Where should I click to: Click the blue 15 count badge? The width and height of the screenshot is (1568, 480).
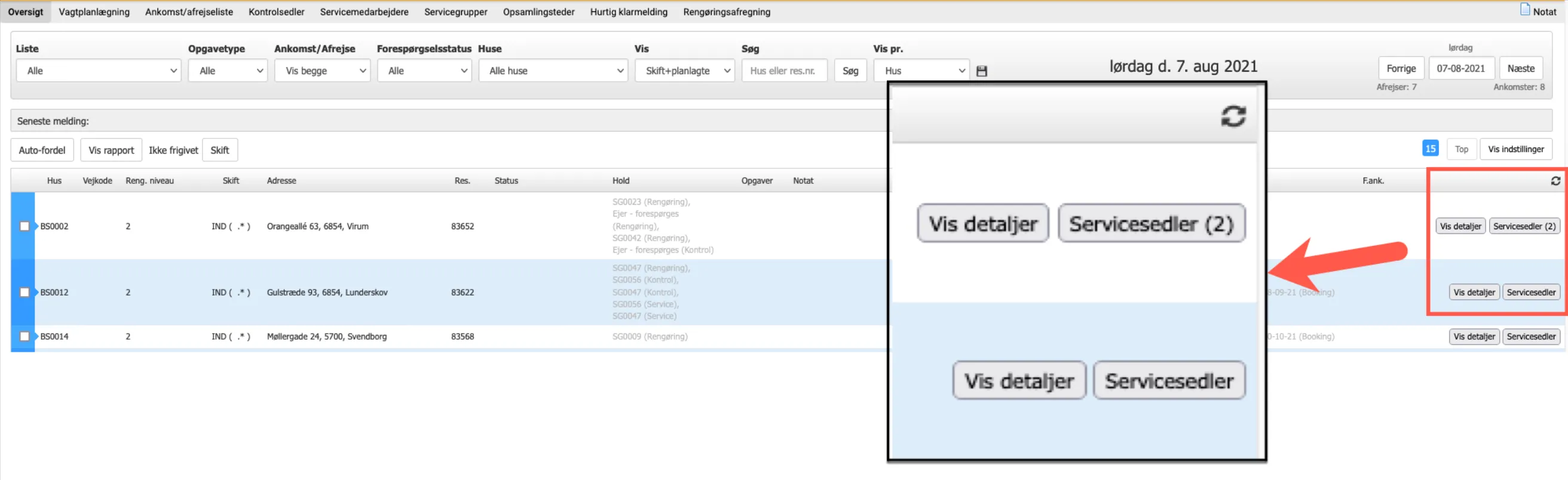[1430, 149]
